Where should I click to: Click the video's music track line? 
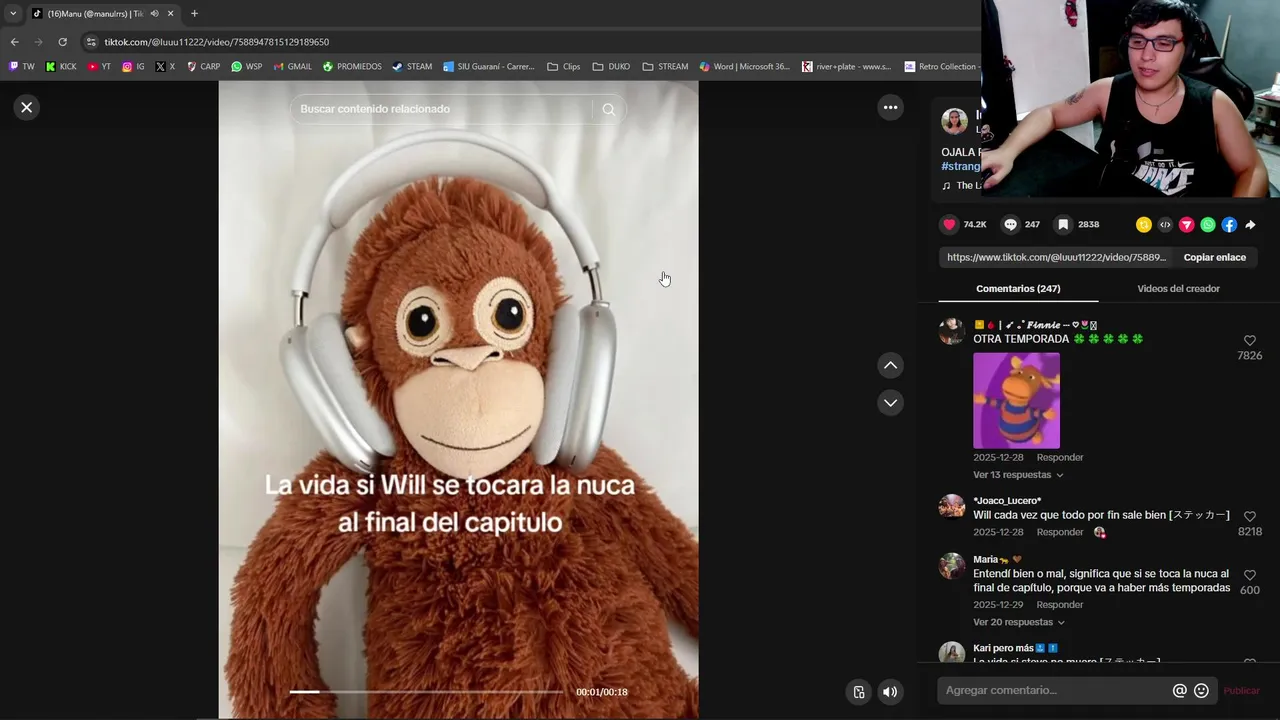coord(962,186)
